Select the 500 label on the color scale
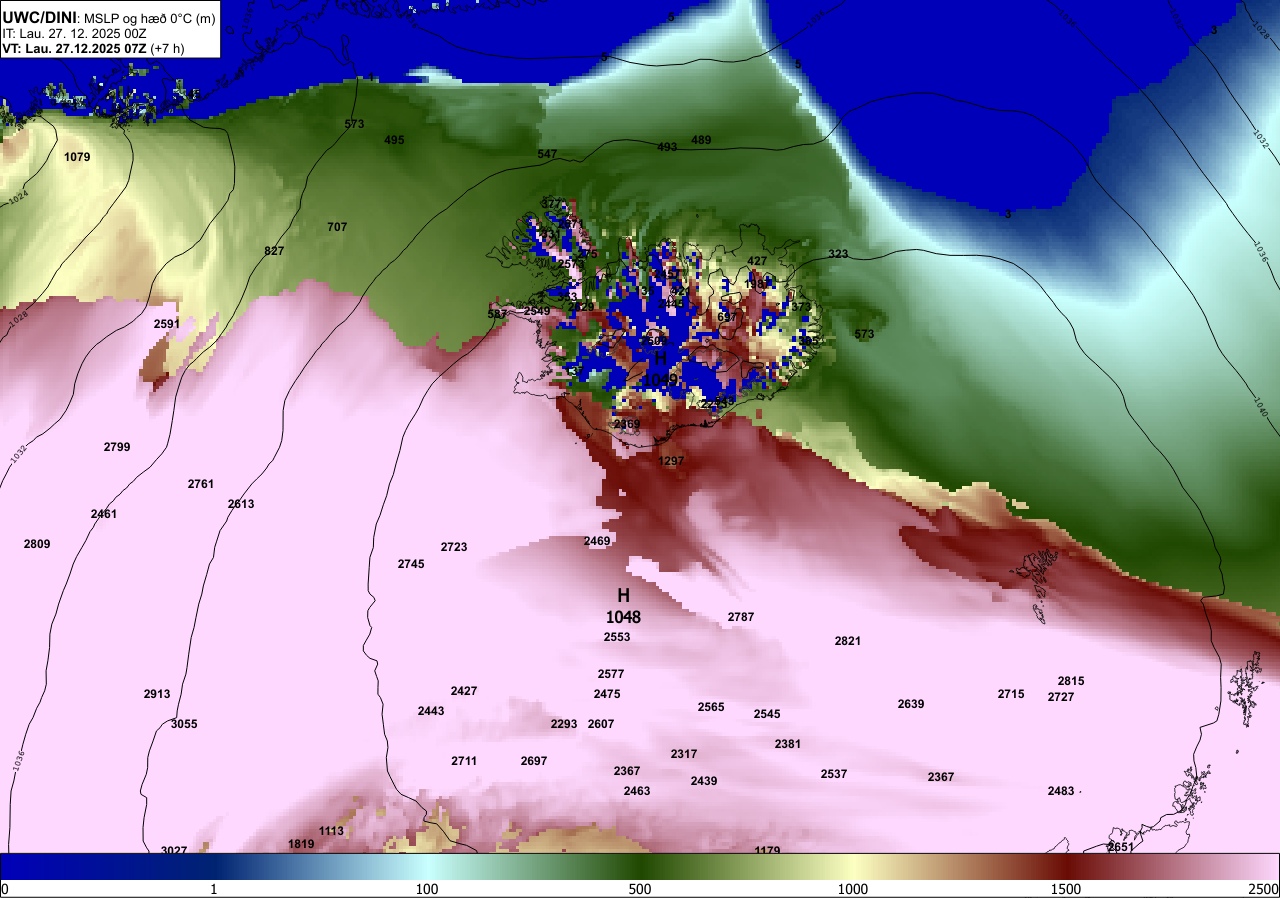 click(x=640, y=889)
